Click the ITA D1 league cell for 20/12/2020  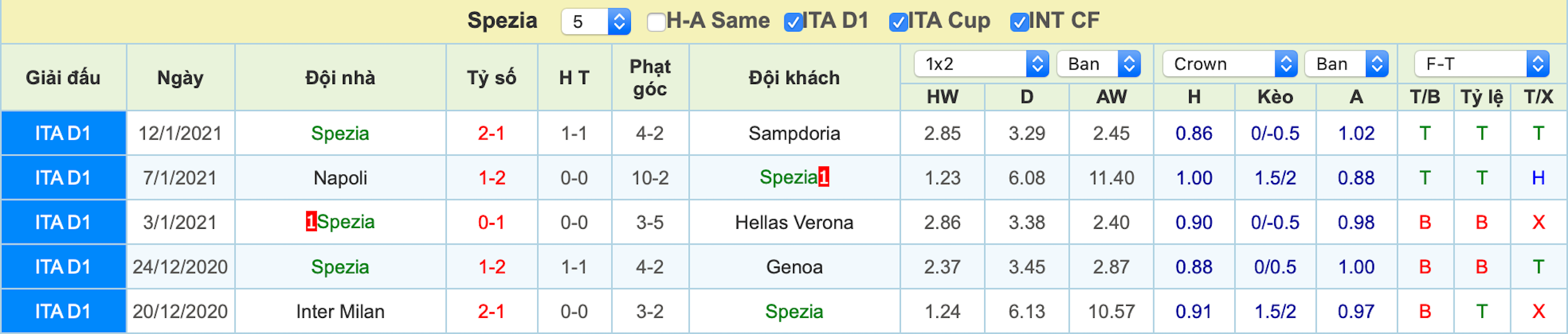(x=63, y=312)
